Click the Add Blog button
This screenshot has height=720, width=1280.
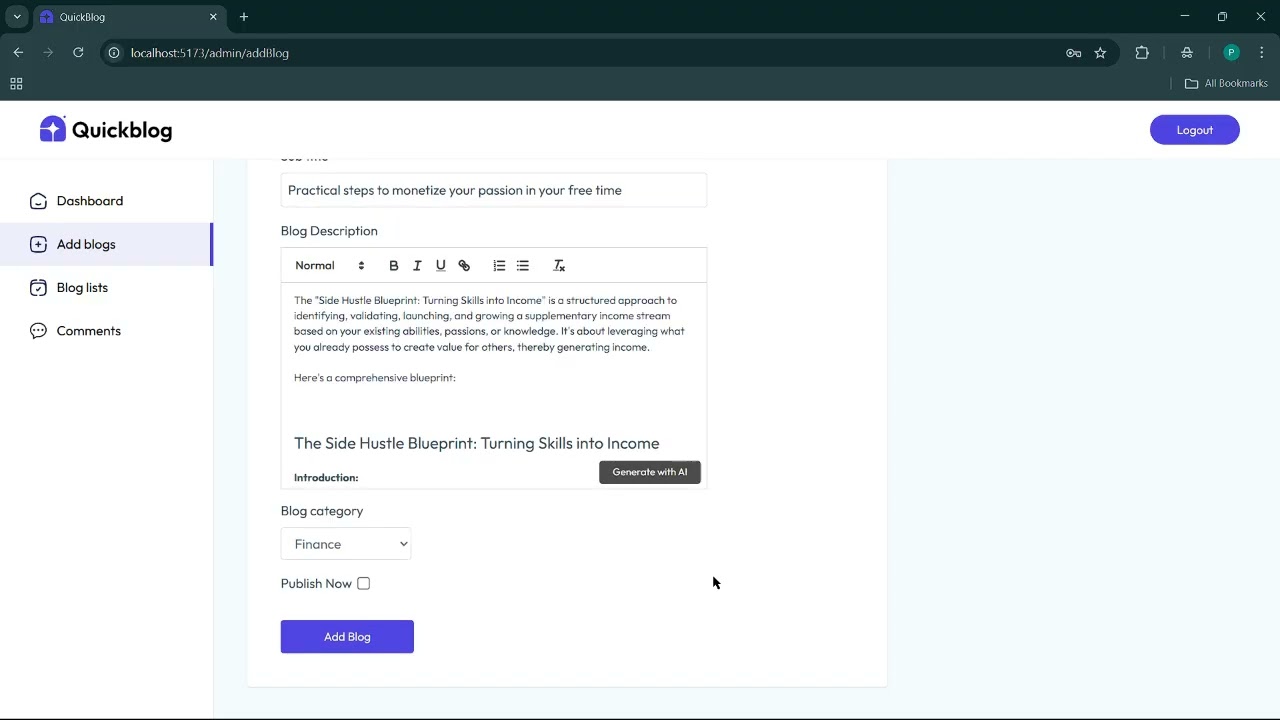pos(347,637)
